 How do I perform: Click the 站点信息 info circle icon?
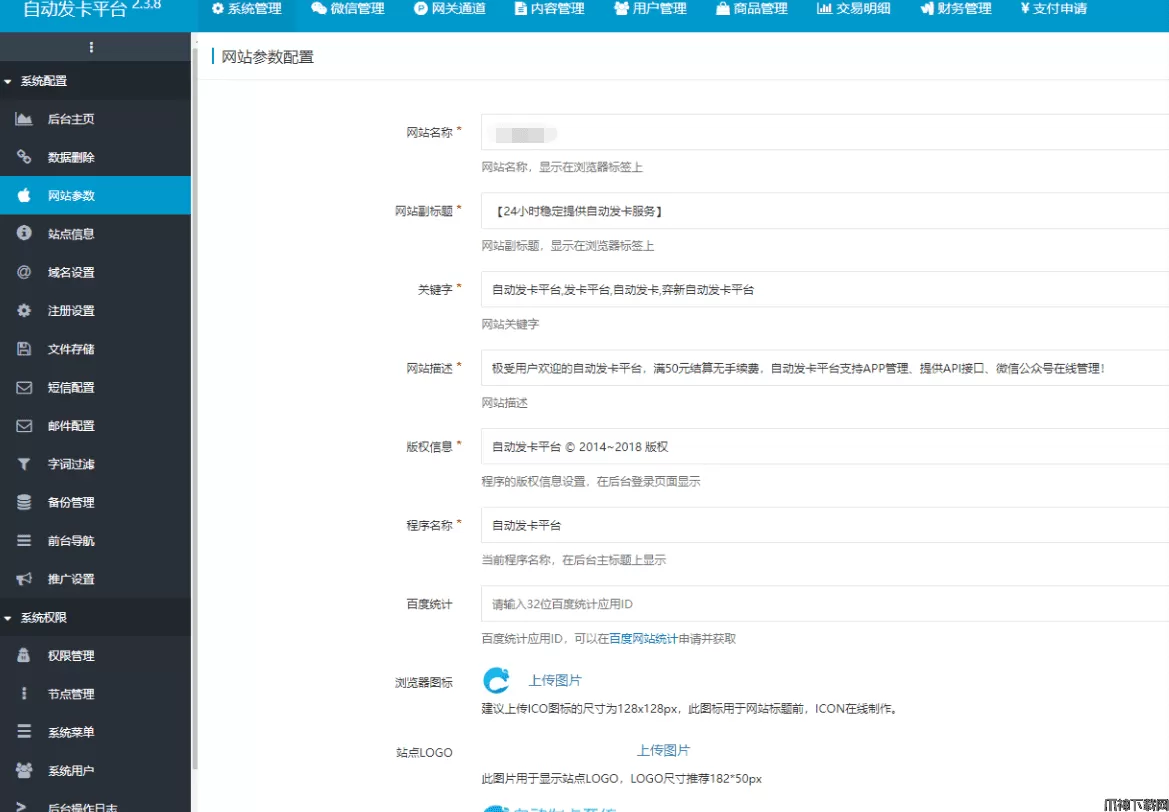[24, 234]
